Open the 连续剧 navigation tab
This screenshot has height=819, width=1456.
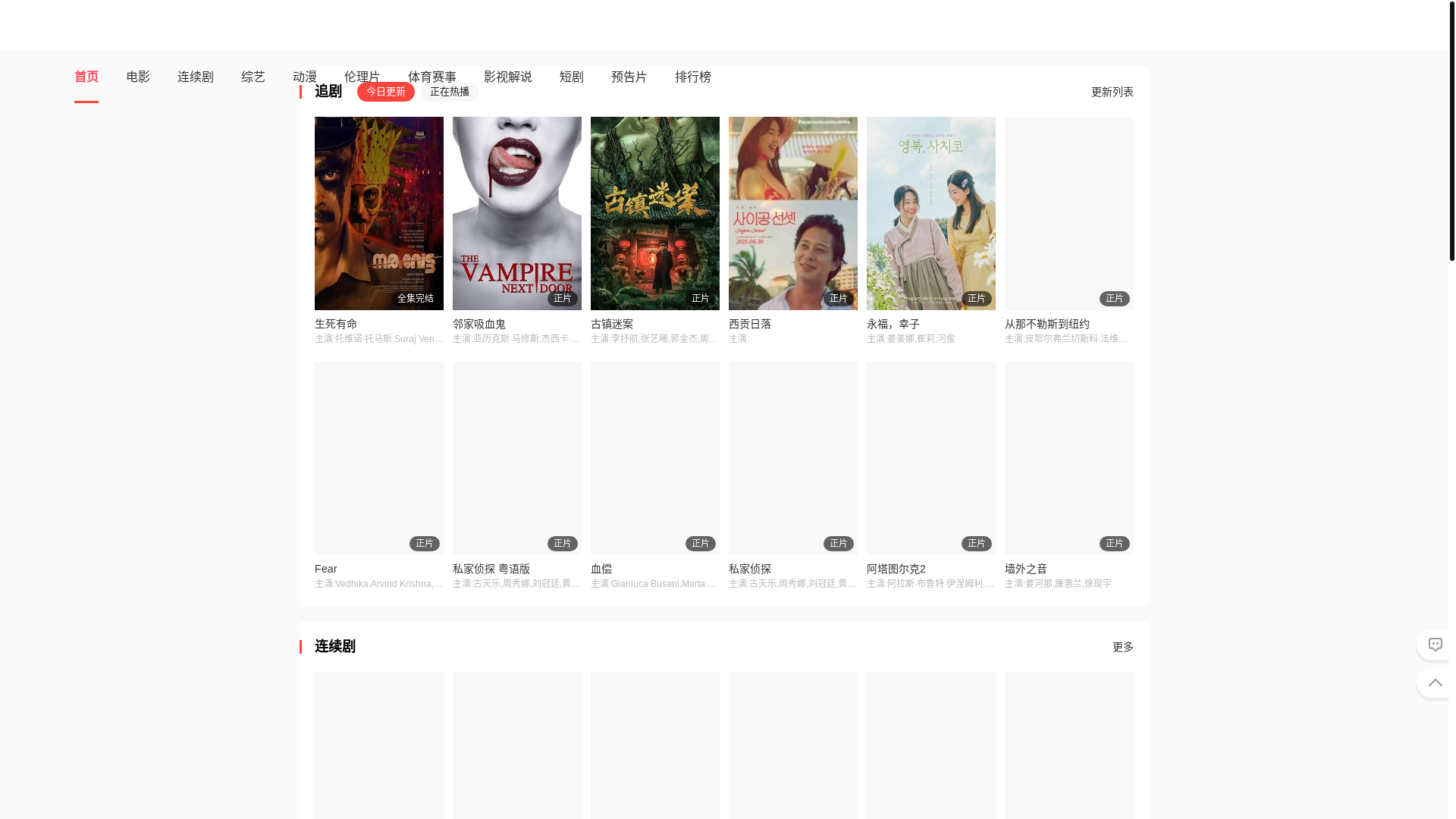point(196,77)
